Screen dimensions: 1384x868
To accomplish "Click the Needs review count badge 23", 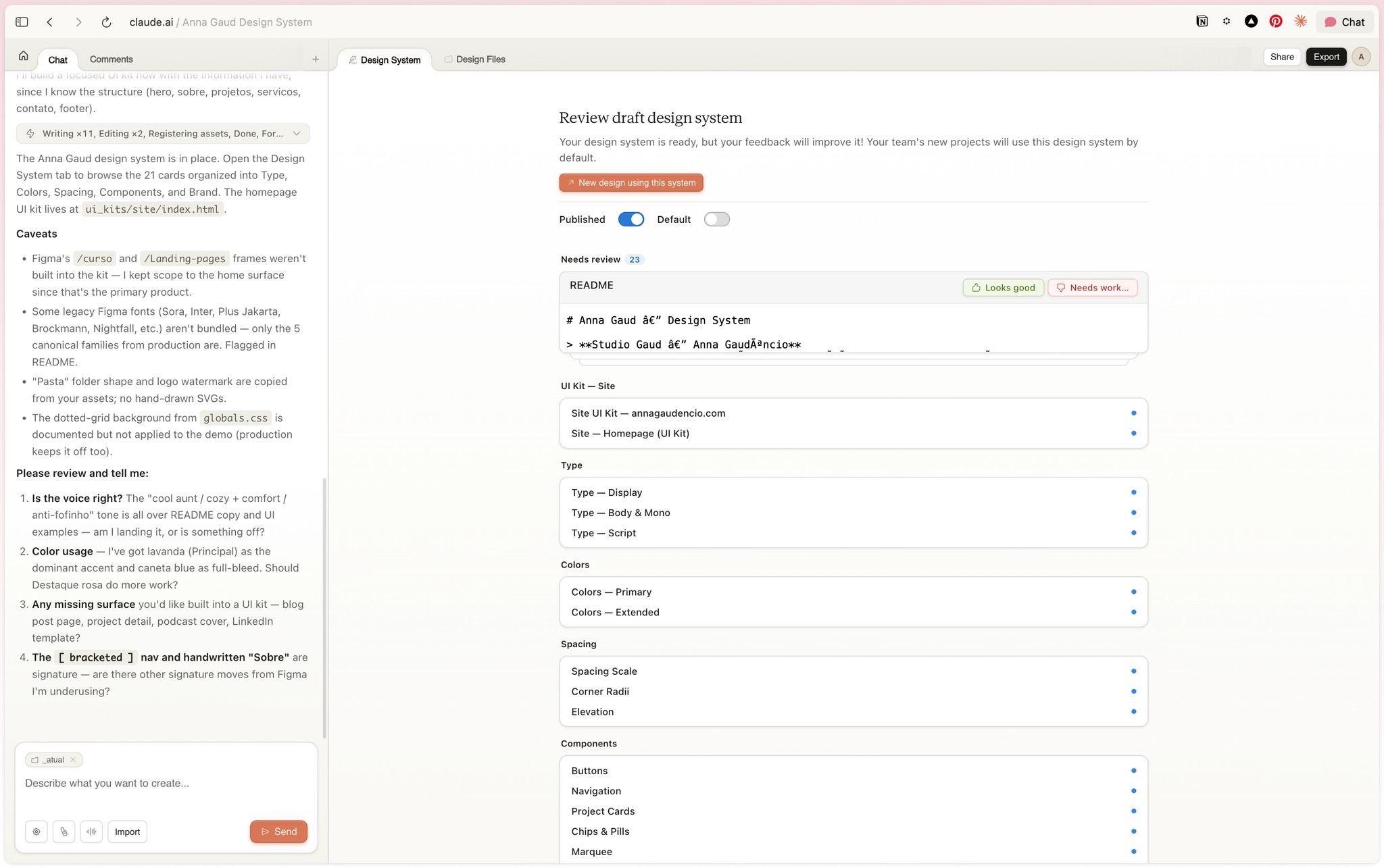I will click(634, 259).
